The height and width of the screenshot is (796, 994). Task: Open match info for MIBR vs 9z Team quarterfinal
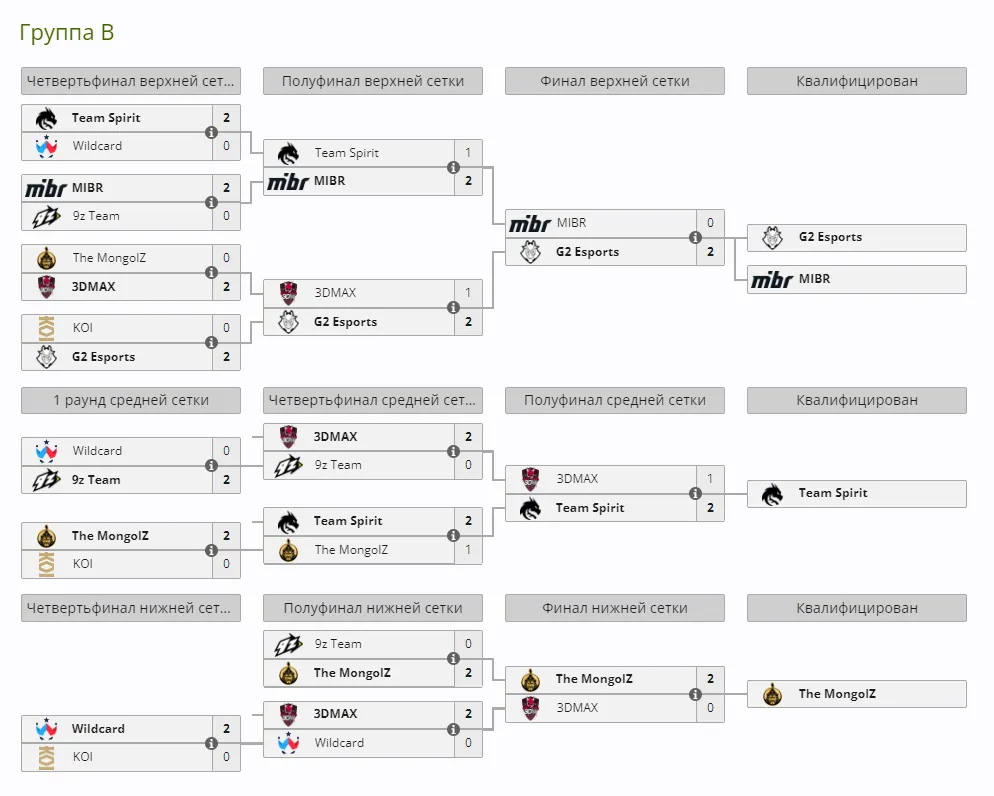(x=211, y=202)
